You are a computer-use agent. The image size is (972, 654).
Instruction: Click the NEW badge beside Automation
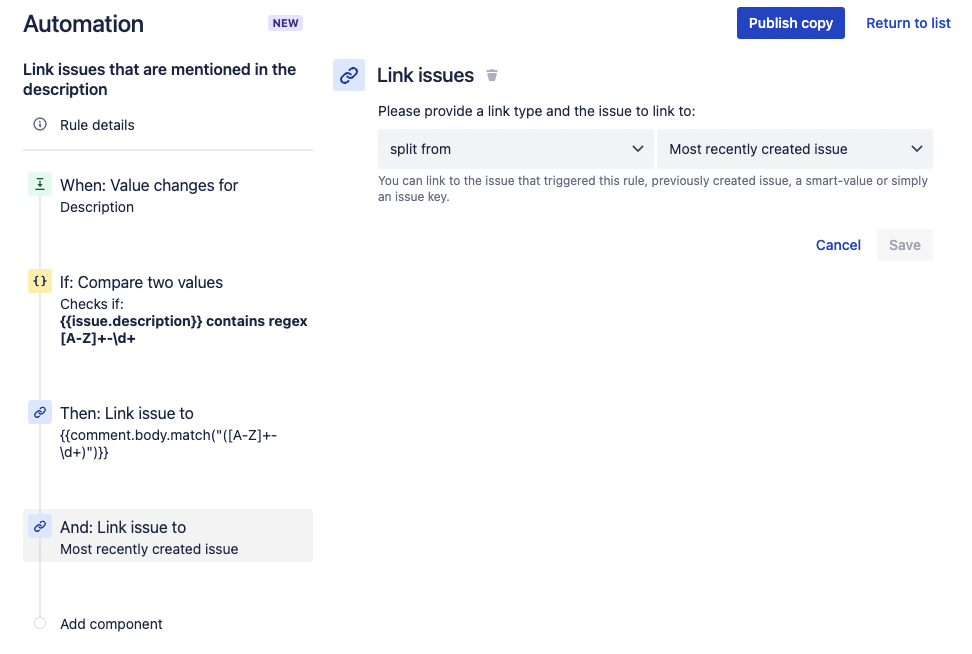coord(285,22)
